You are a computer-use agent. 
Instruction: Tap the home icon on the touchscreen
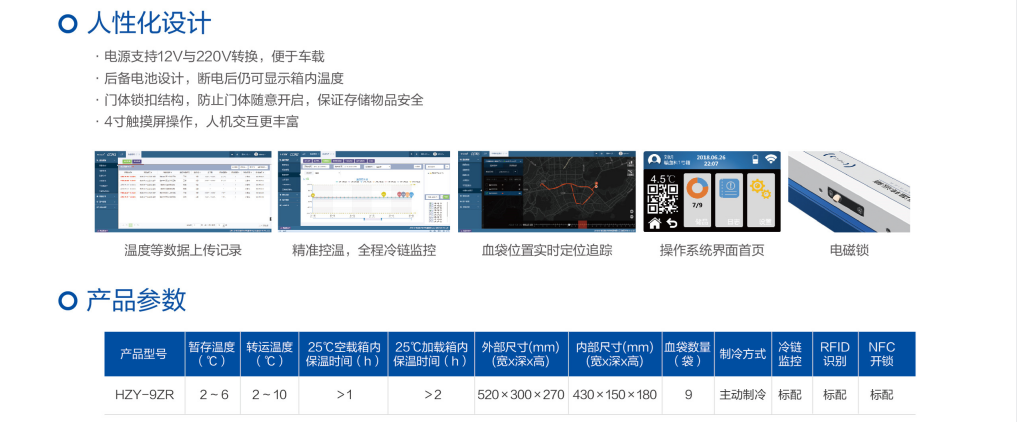point(654,224)
